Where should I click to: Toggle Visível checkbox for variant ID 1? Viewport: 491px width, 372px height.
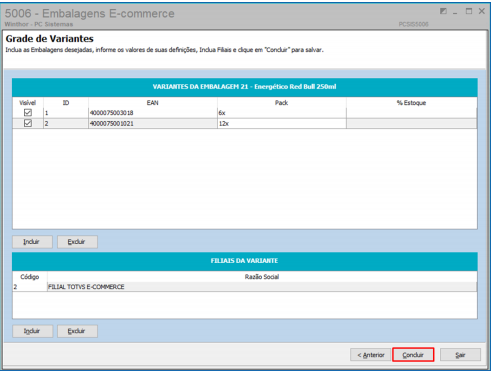click(28, 113)
